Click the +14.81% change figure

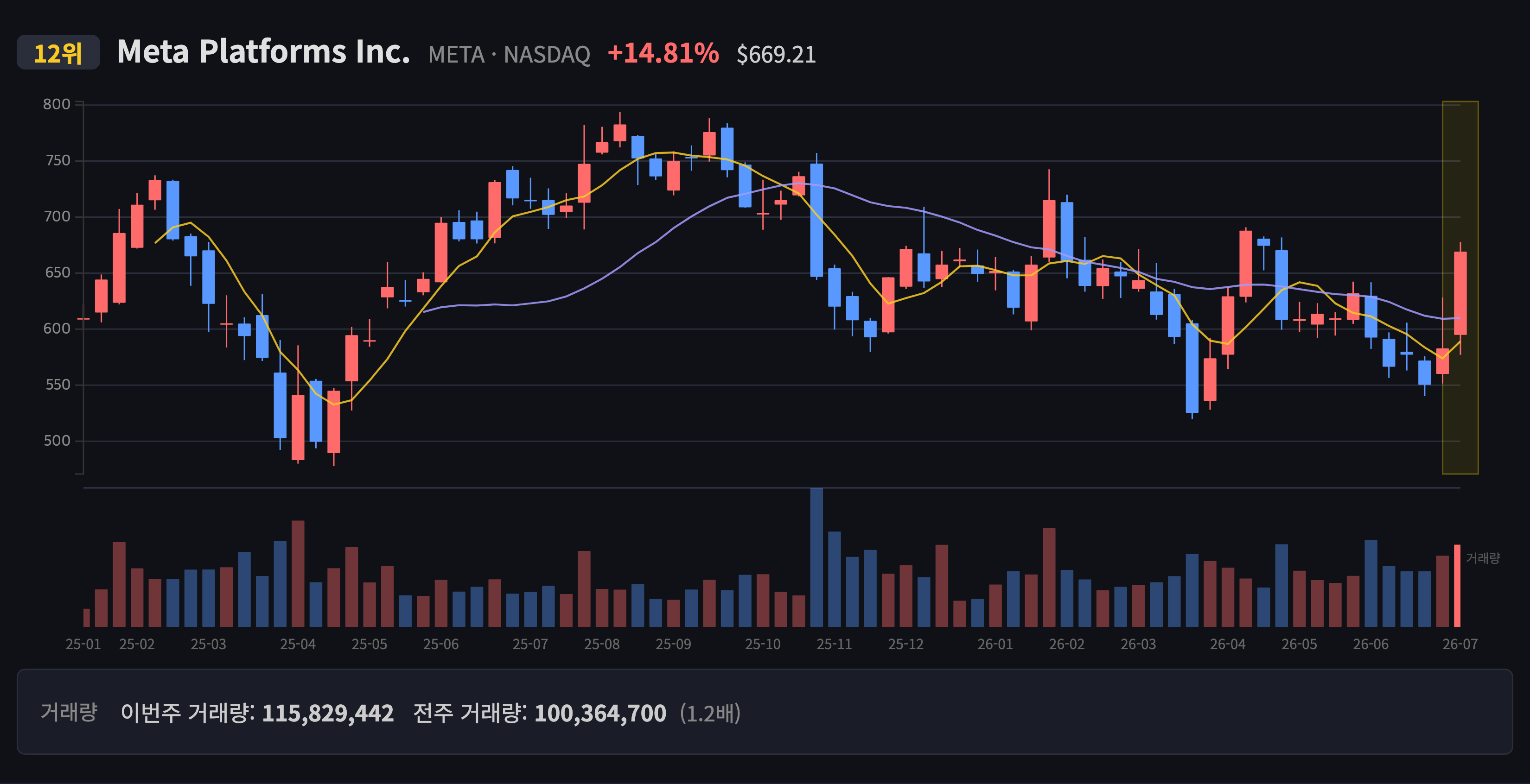coord(663,53)
